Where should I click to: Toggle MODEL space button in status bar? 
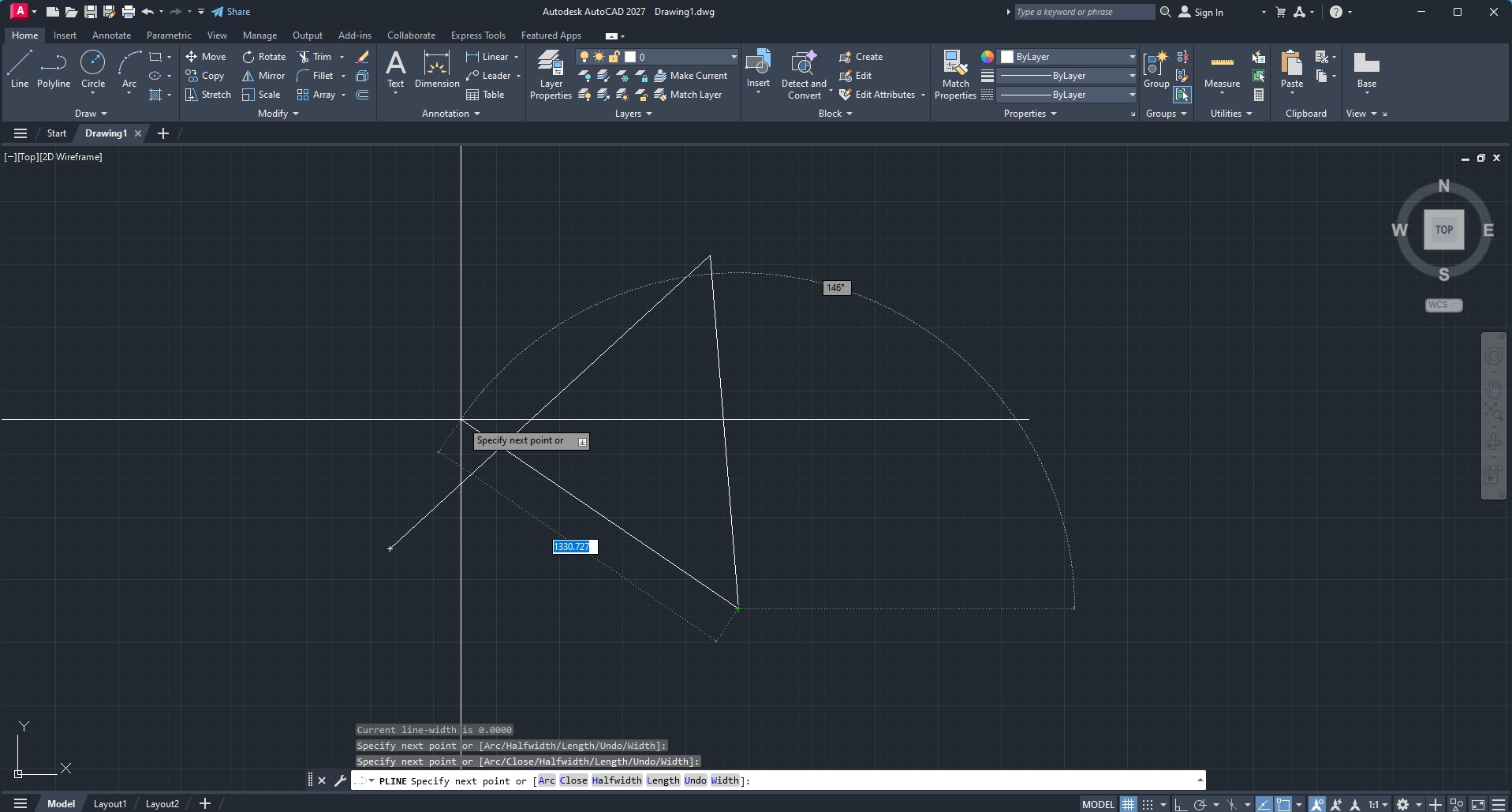pyautogui.click(x=1098, y=804)
